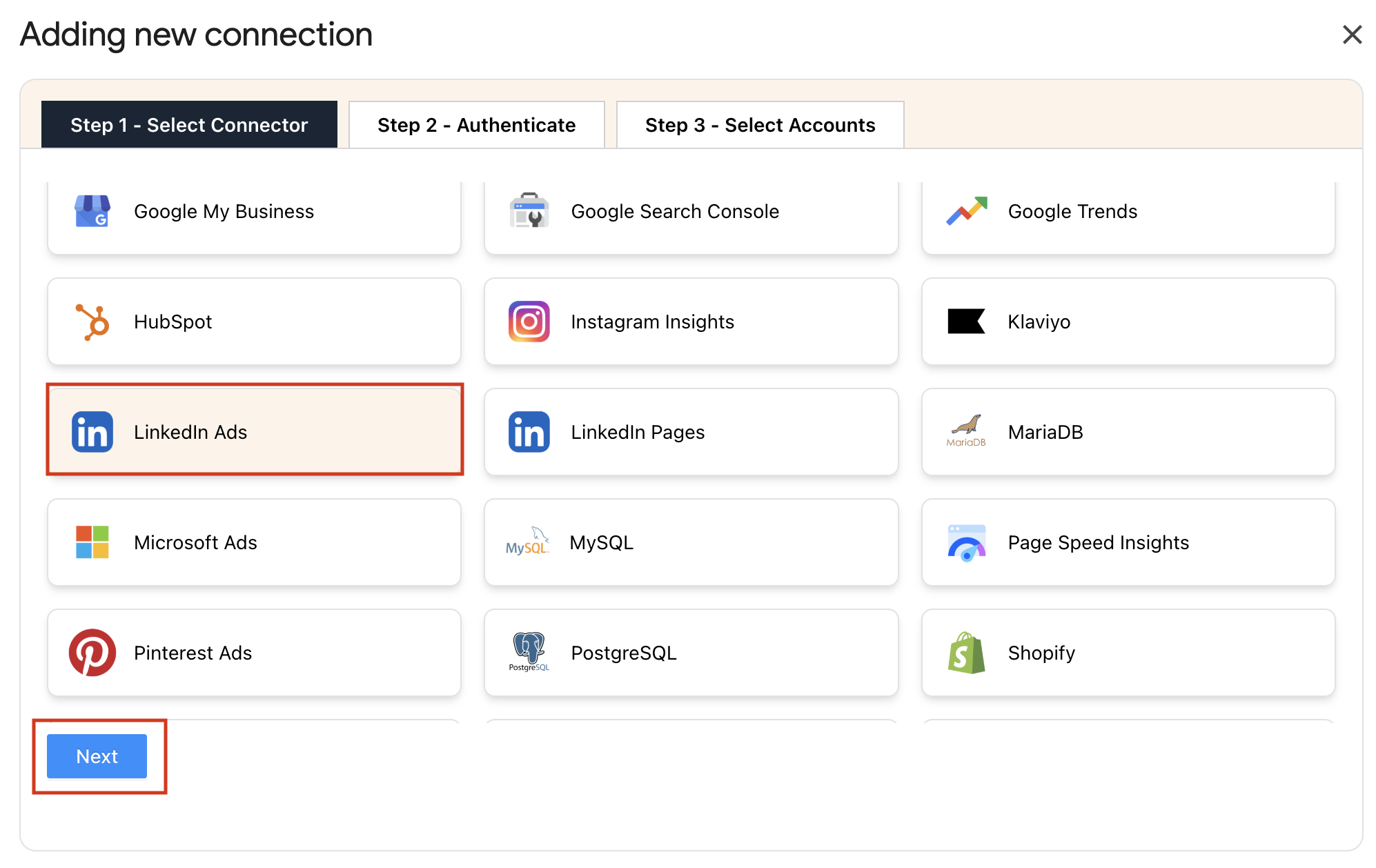The image size is (1376, 868).
Task: Click the Page Speed Insights gauge icon
Action: (966, 543)
